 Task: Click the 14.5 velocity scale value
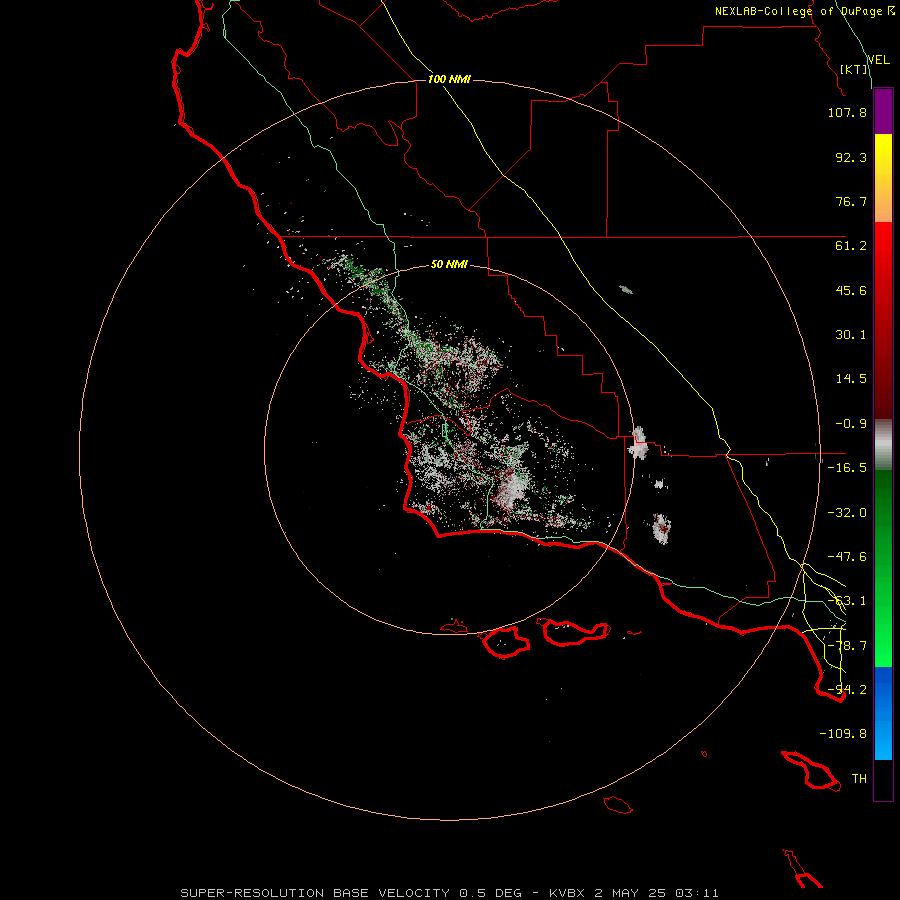851,379
